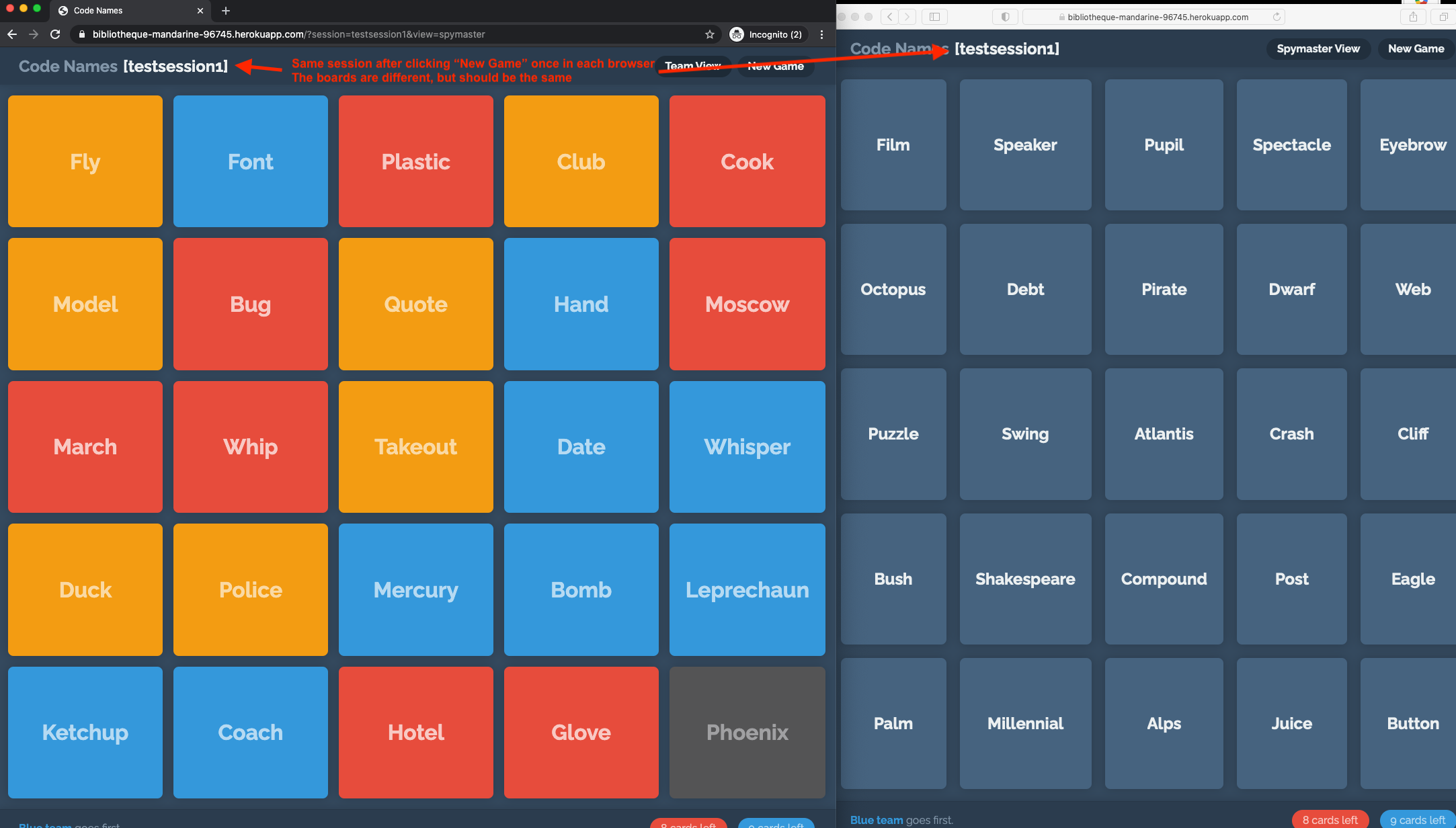Viewport: 1456px width, 828px height.
Task: Click the red Plastic card
Action: point(416,161)
